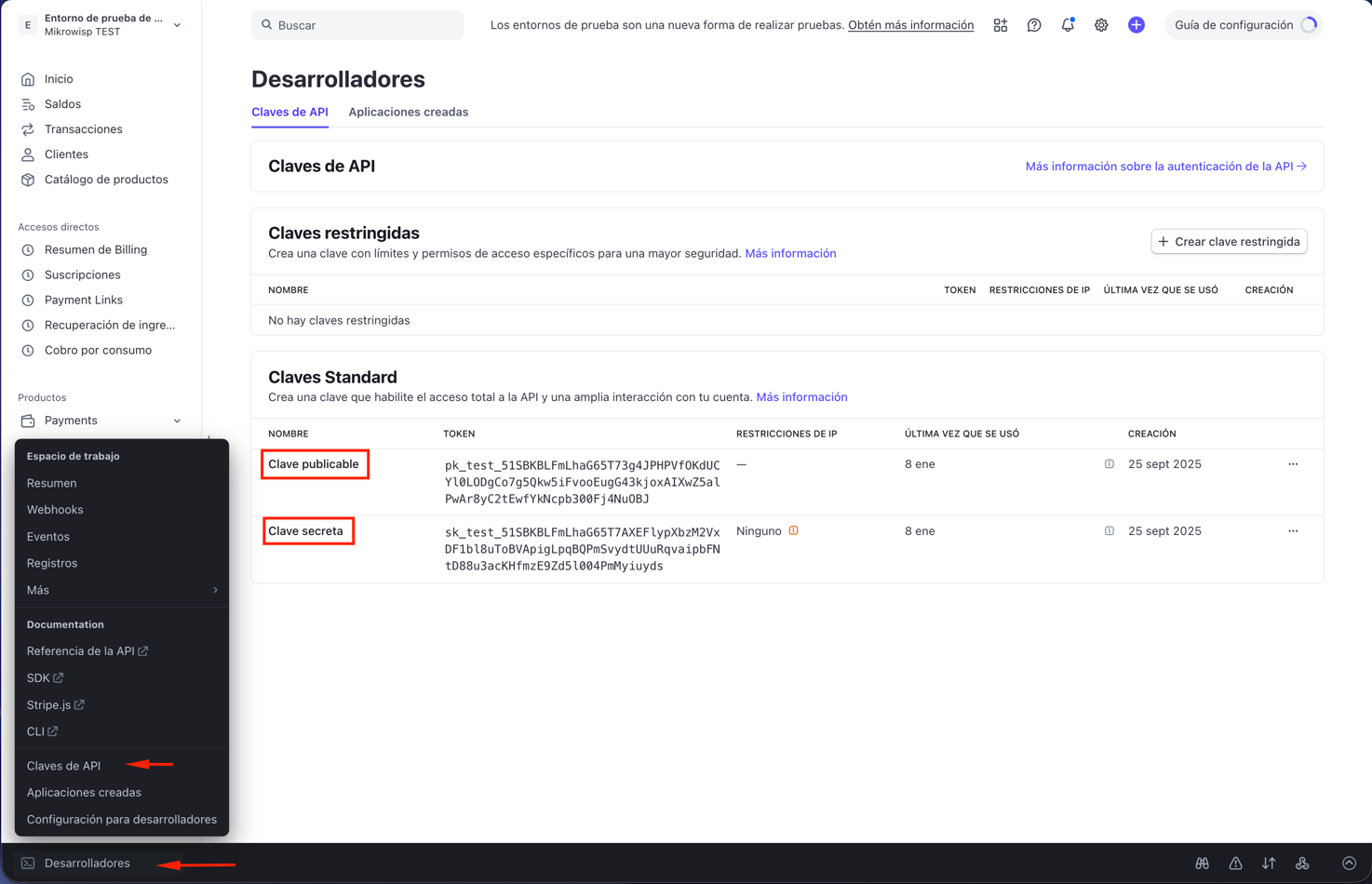Click the pk_test publishable token
1372x884 pixels.
tap(583, 482)
